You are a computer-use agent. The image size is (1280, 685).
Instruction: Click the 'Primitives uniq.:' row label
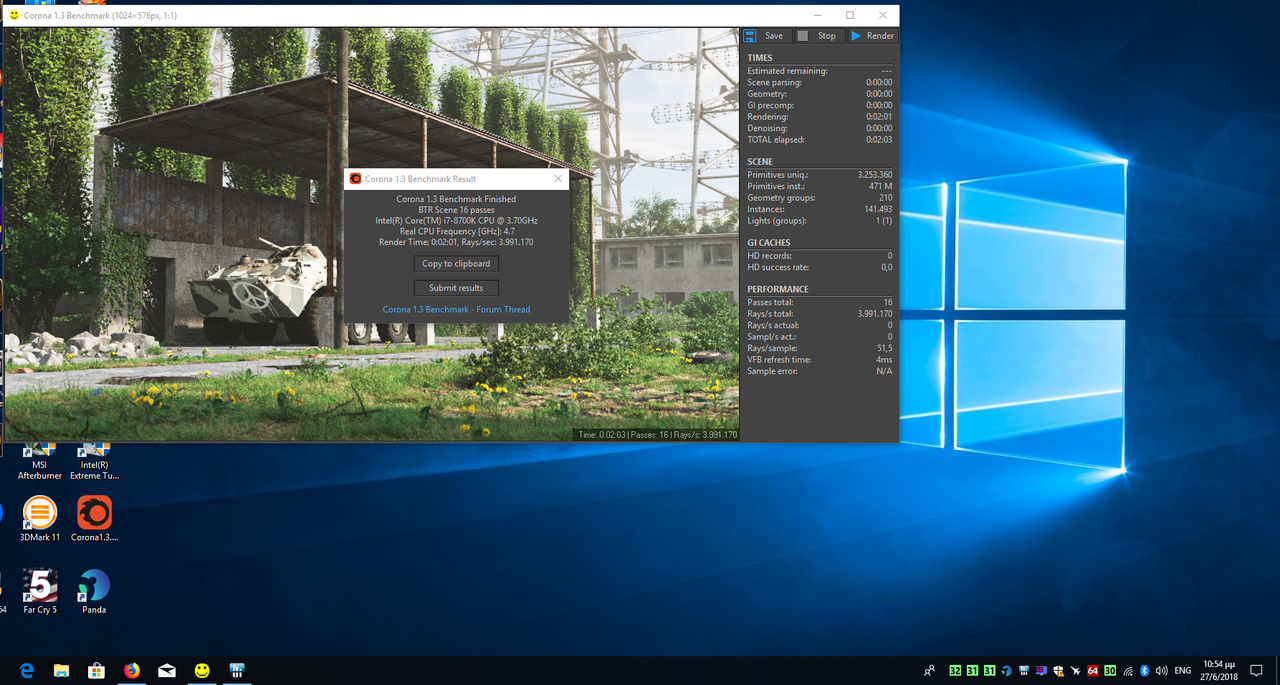tap(777, 175)
